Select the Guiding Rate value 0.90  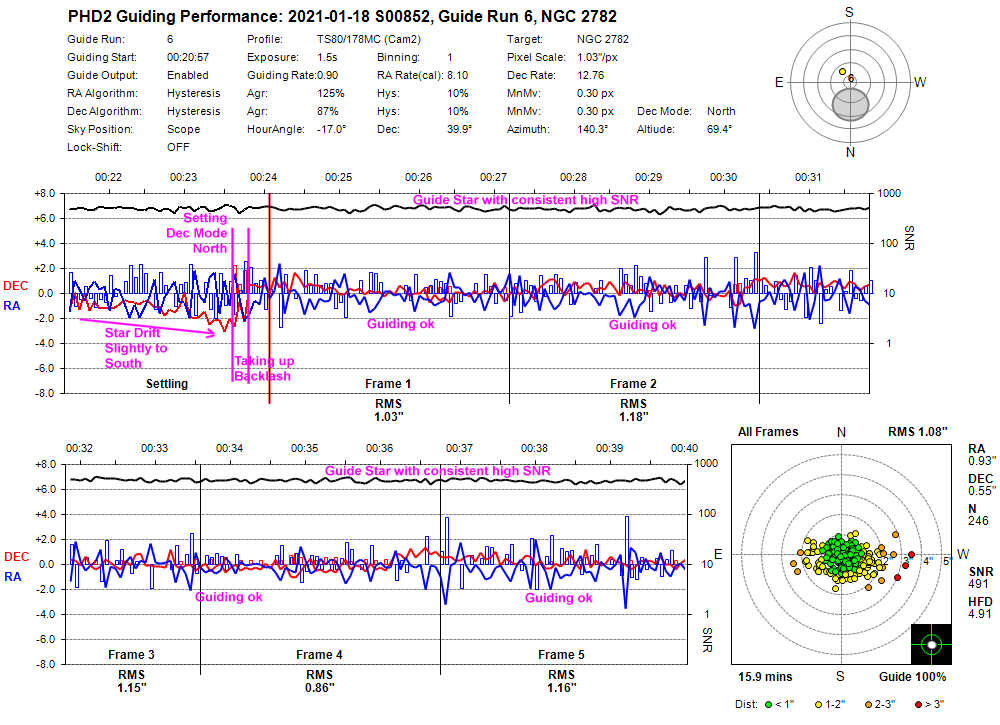[x=328, y=75]
